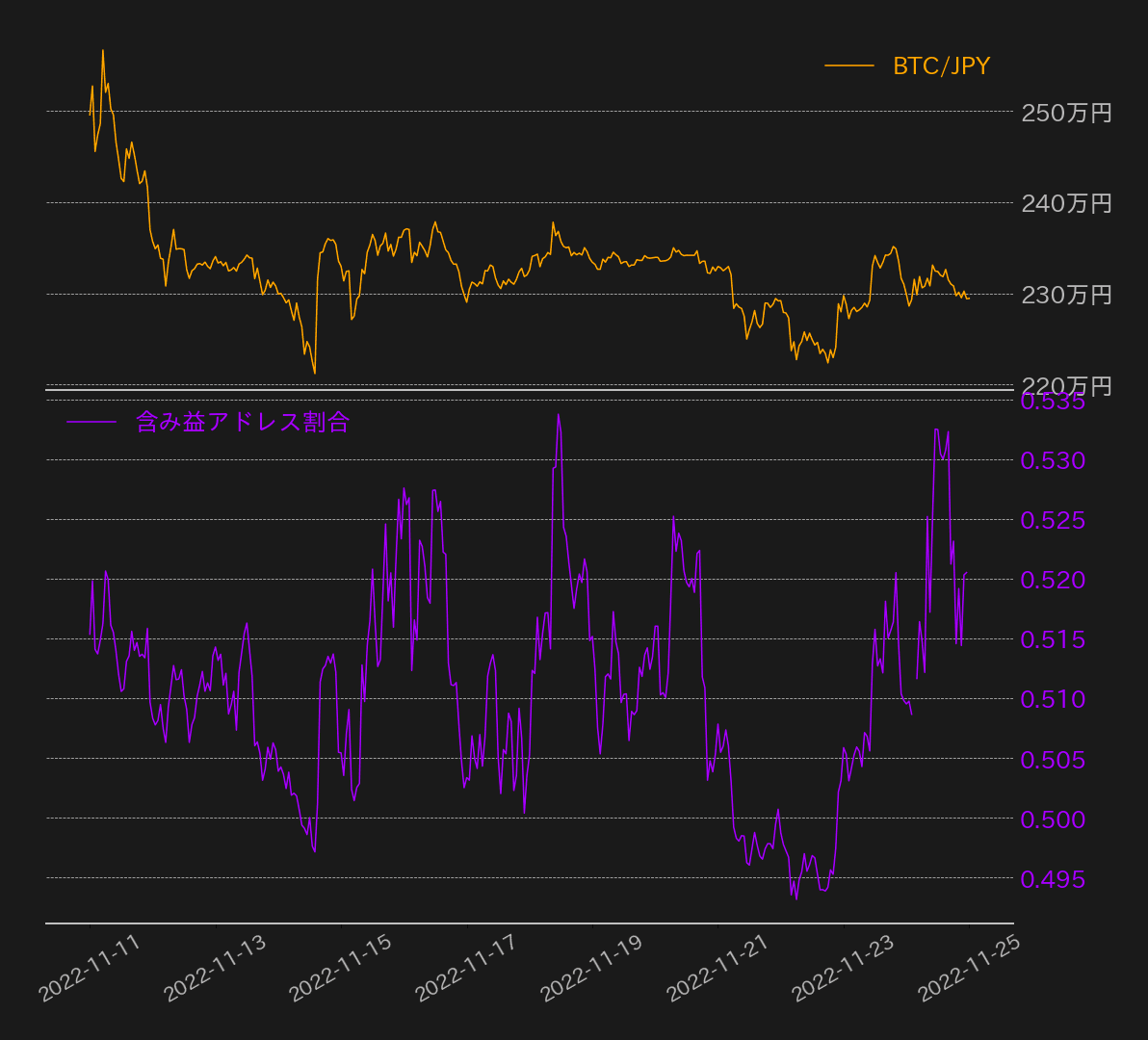The width and height of the screenshot is (1148, 1040).
Task: Click the purple legend line swatch
Action: coord(91,422)
